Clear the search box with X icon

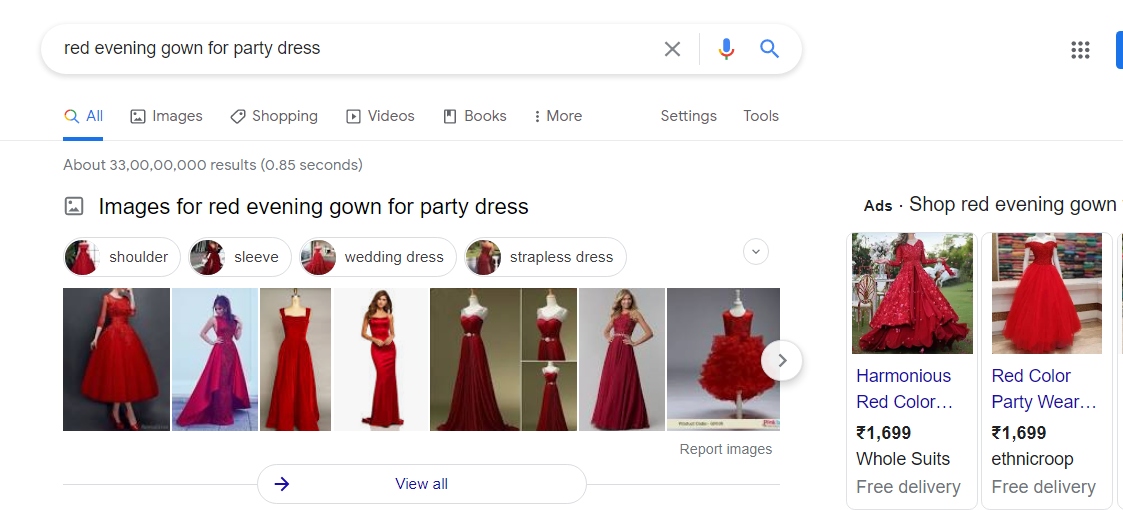point(672,49)
